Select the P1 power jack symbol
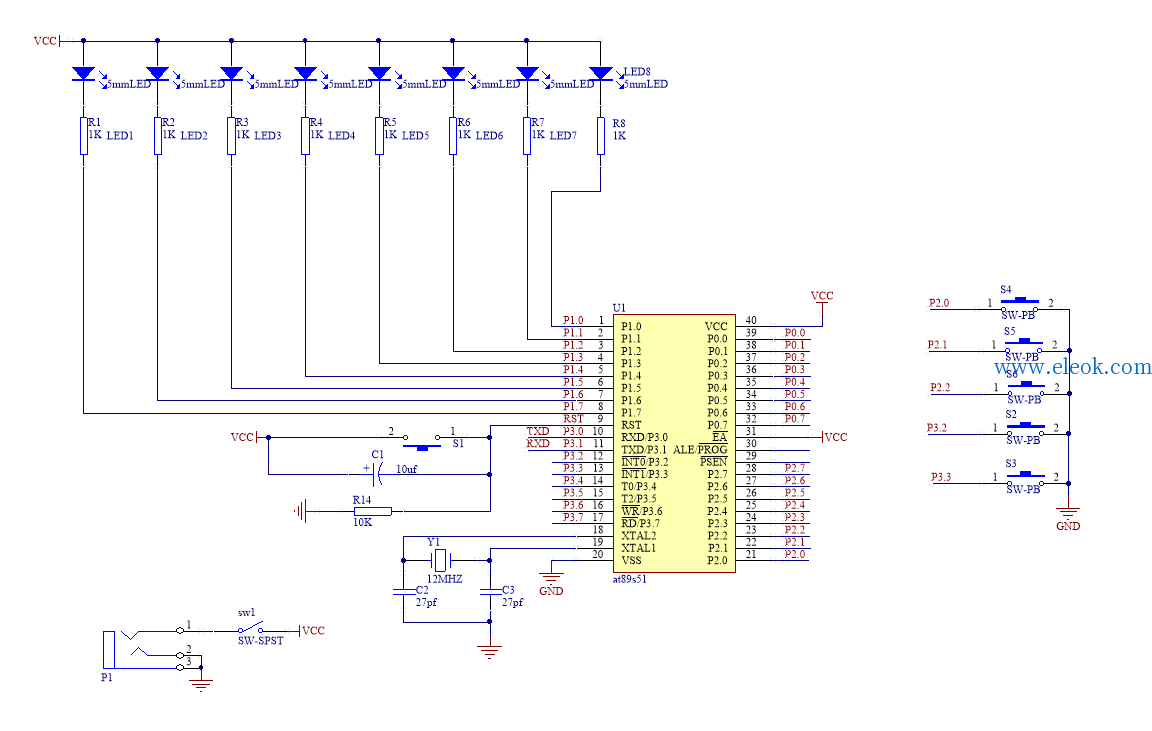The image size is (1152, 731). pyautogui.click(x=144, y=650)
